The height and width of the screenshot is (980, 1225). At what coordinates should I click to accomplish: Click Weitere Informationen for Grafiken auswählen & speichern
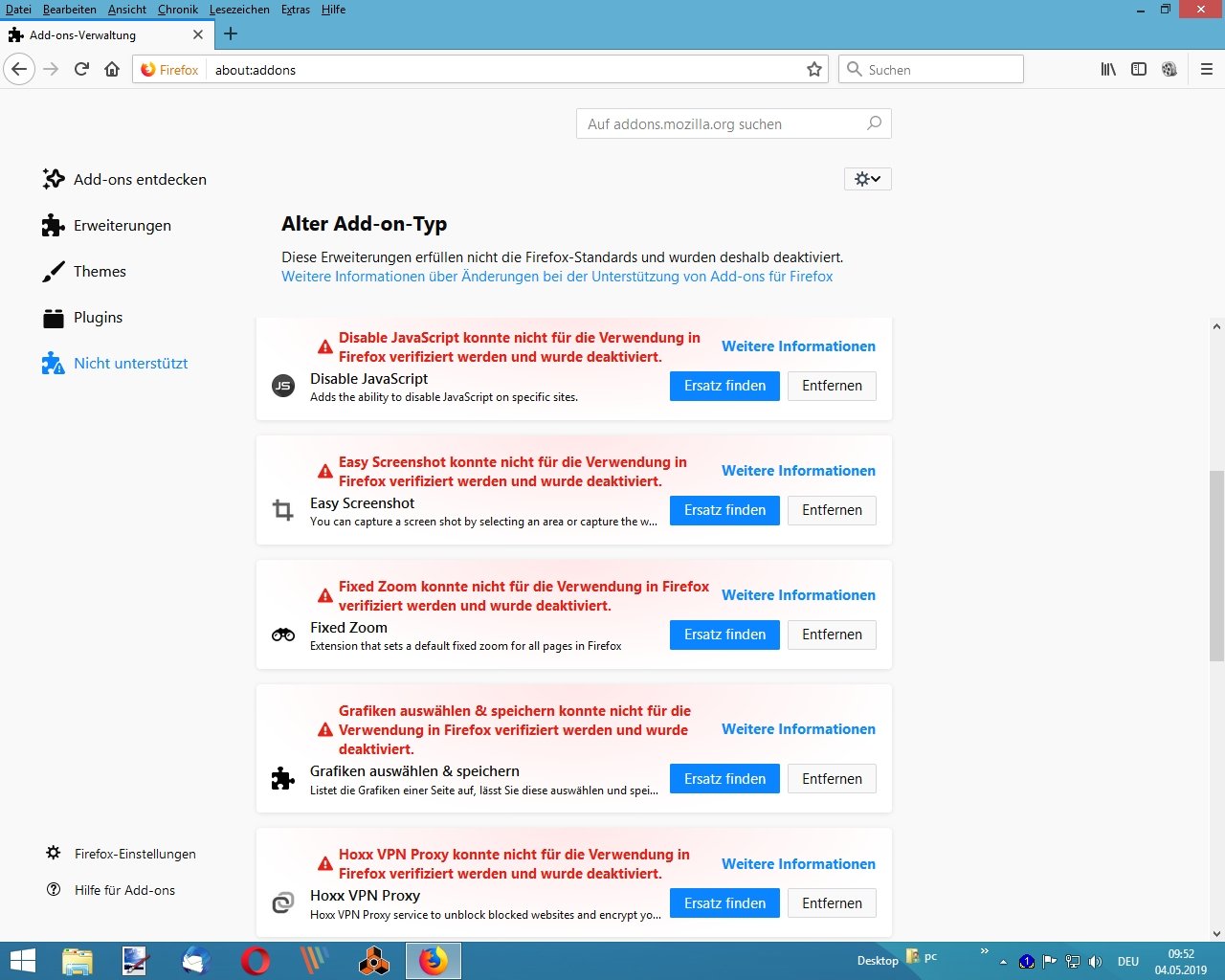tap(798, 729)
